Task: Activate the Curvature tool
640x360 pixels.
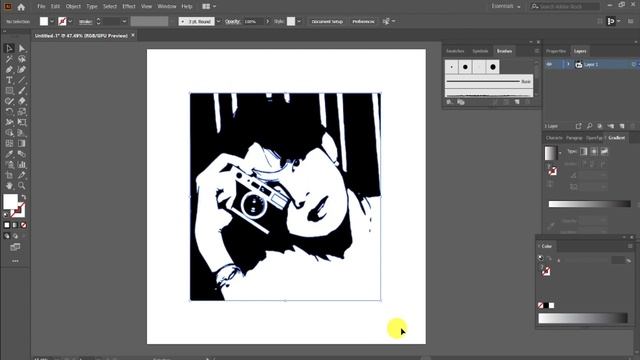Action: (22, 69)
